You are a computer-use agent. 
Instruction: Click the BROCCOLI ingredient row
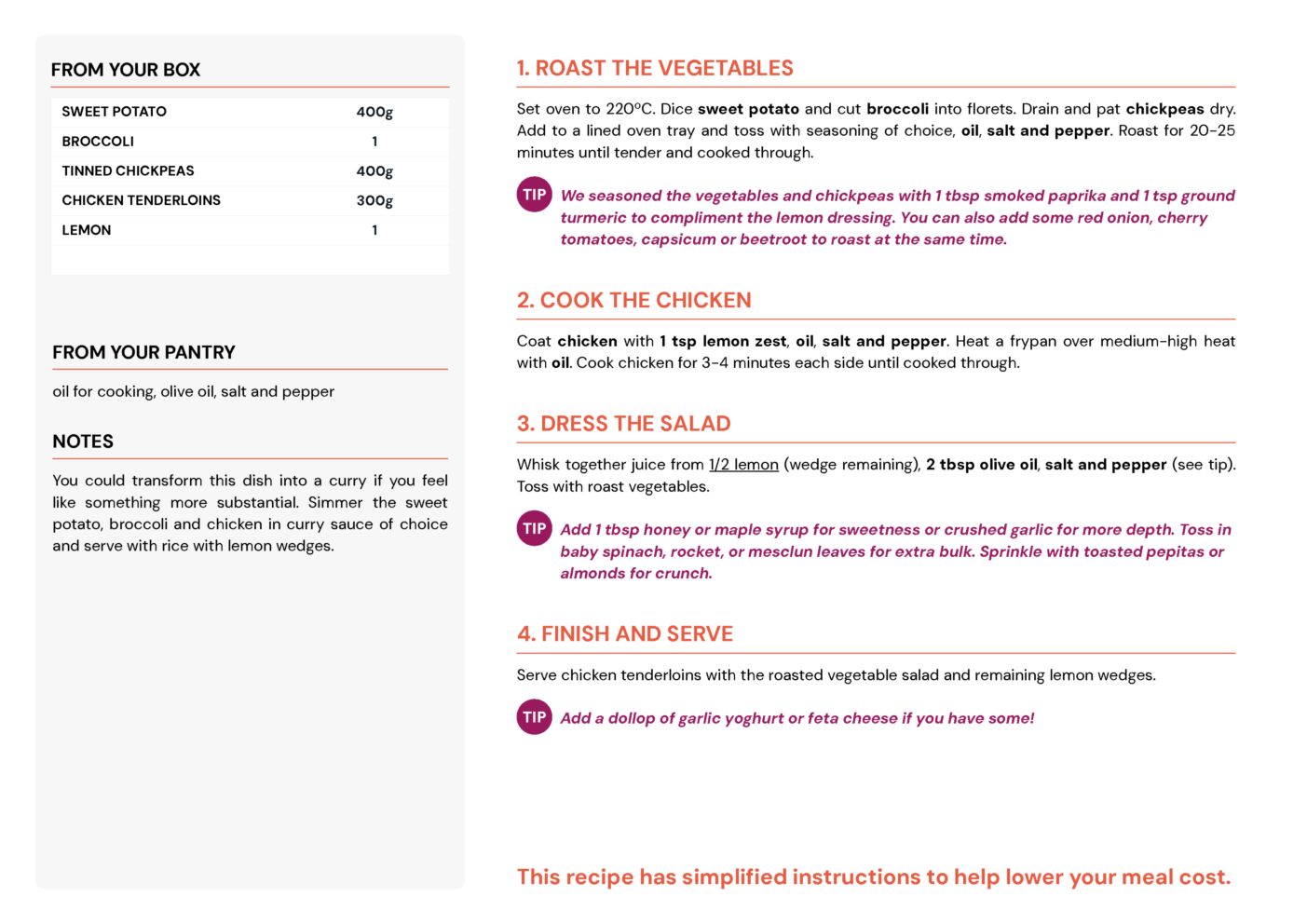[250, 142]
